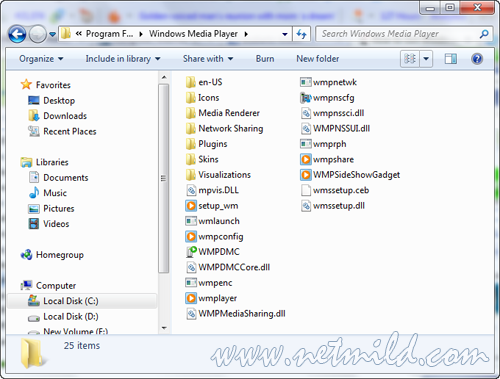
Task: Select the WMPDMCCore.dll file icon
Action: point(191,267)
